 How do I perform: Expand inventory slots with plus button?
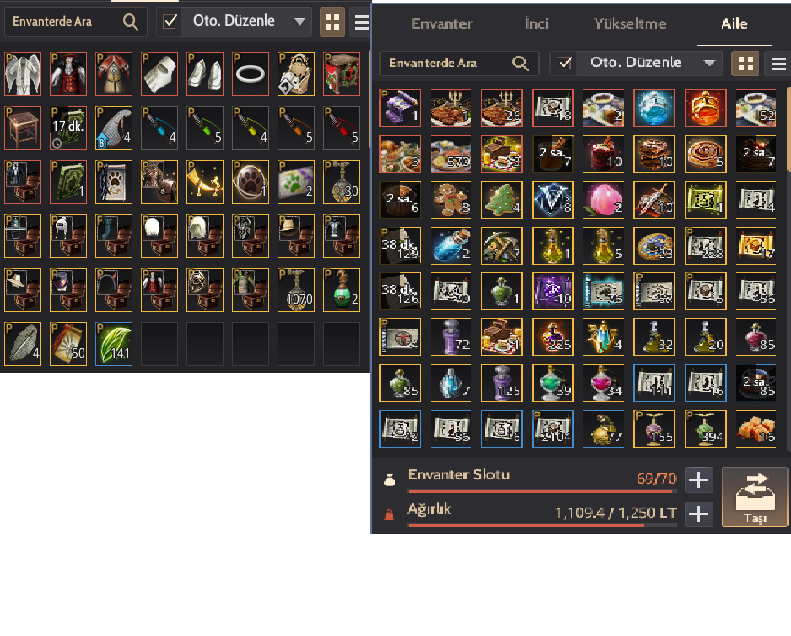tap(699, 480)
